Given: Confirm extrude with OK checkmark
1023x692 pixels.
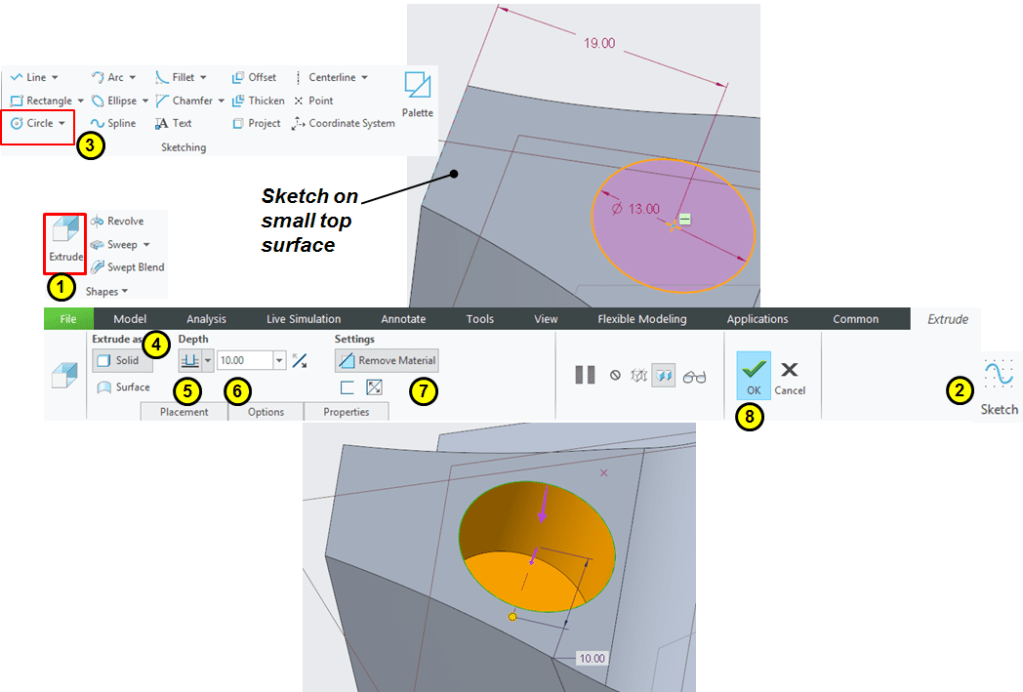Looking at the screenshot, I should pyautogui.click(x=754, y=375).
